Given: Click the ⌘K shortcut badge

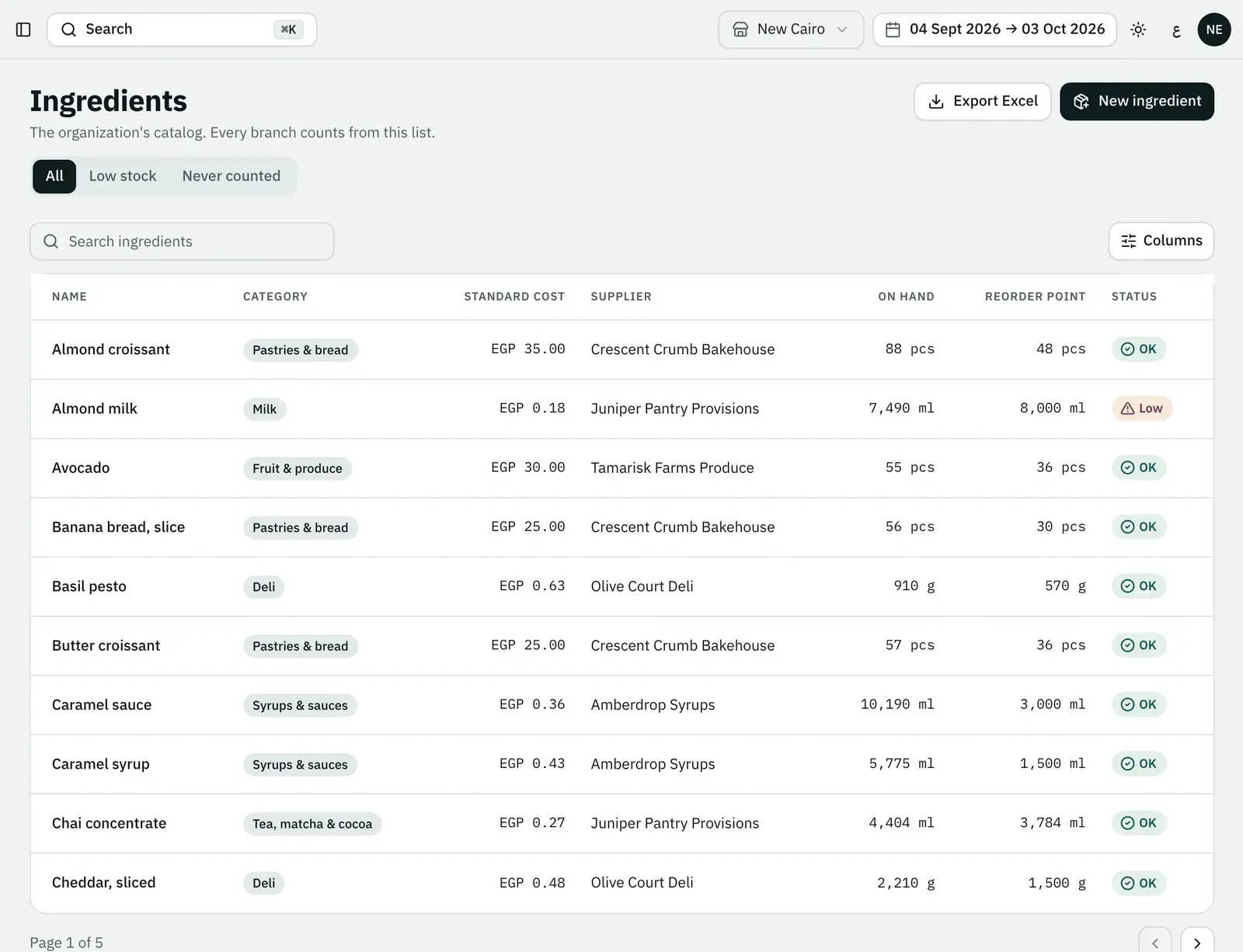Looking at the screenshot, I should coord(288,30).
